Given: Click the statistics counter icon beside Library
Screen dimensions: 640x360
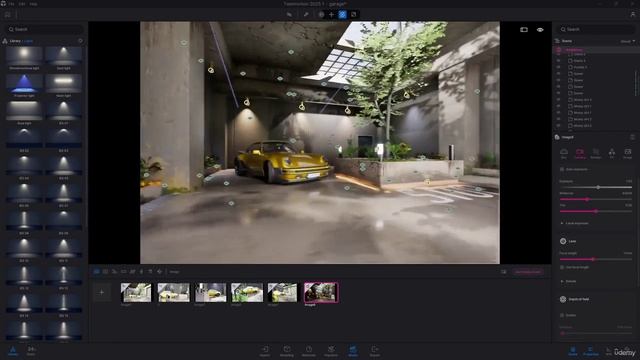Looking at the screenshot, I should click(x=31, y=351).
